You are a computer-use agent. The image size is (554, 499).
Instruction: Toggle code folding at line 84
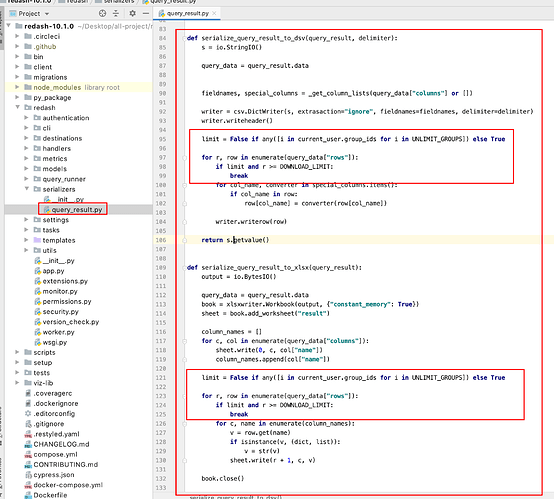[184, 38]
